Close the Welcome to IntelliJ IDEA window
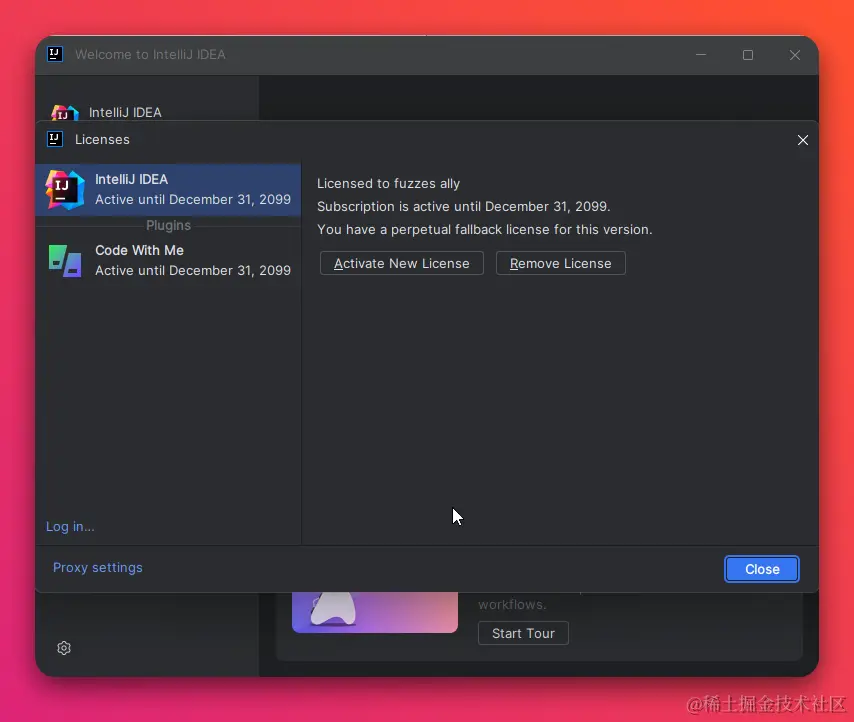The height and width of the screenshot is (722, 854). [x=795, y=55]
